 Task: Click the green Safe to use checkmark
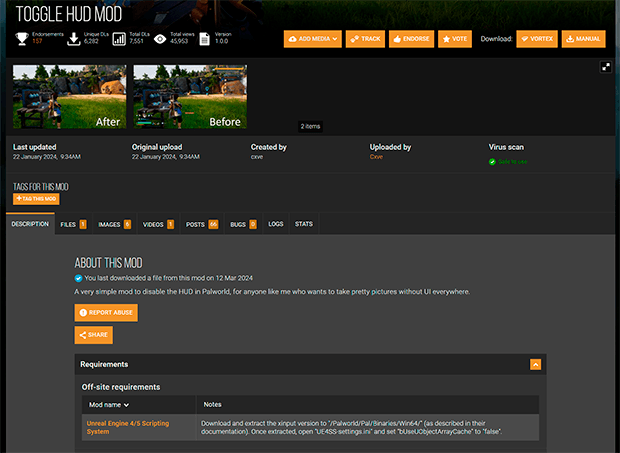(492, 162)
